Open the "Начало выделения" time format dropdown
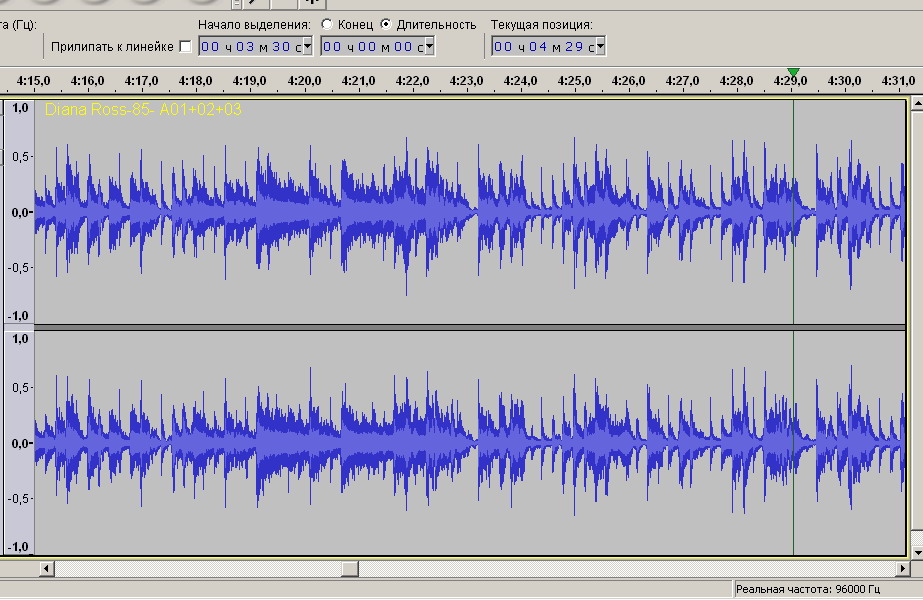Viewport: 923px width, 600px height. tap(306, 47)
